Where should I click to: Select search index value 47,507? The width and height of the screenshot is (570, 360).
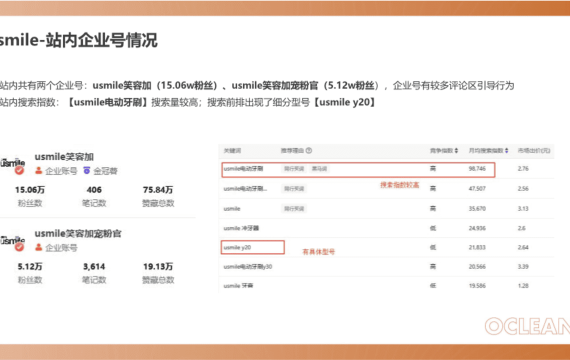point(477,189)
